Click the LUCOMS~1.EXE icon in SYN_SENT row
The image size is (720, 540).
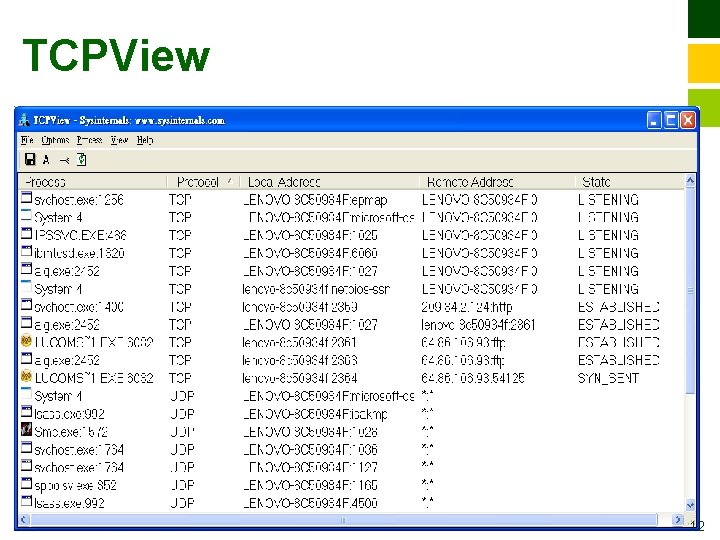[27, 377]
